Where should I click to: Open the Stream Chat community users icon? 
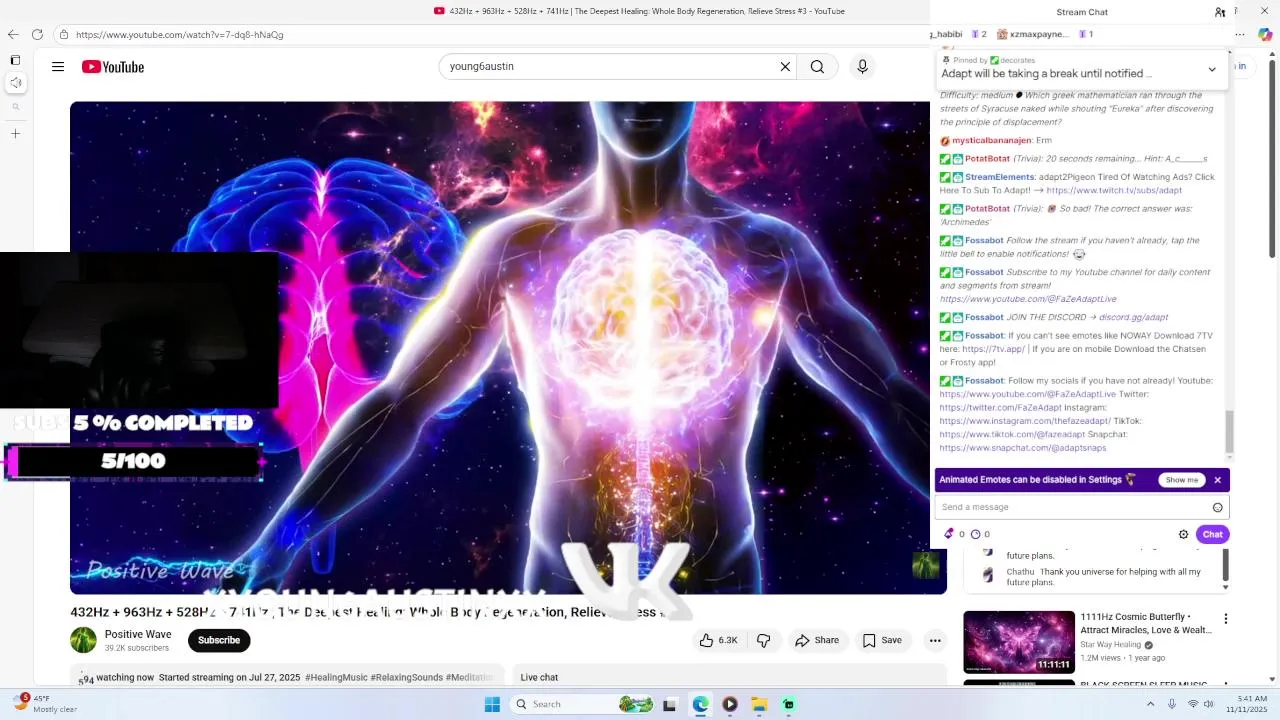(x=1220, y=12)
